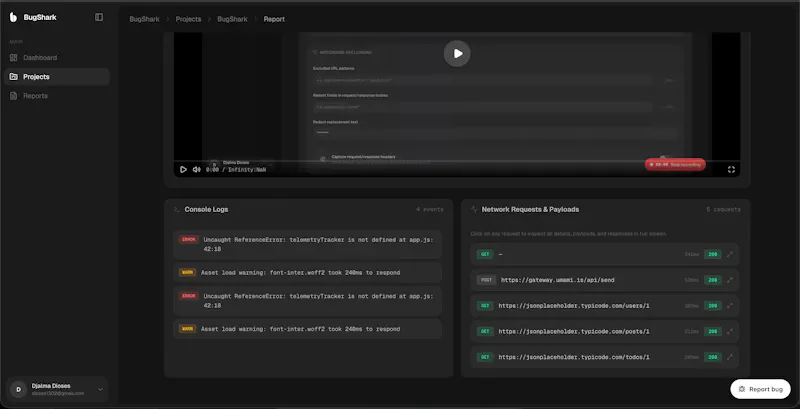Enter fullscreen using the video fullscreen icon

(x=731, y=169)
